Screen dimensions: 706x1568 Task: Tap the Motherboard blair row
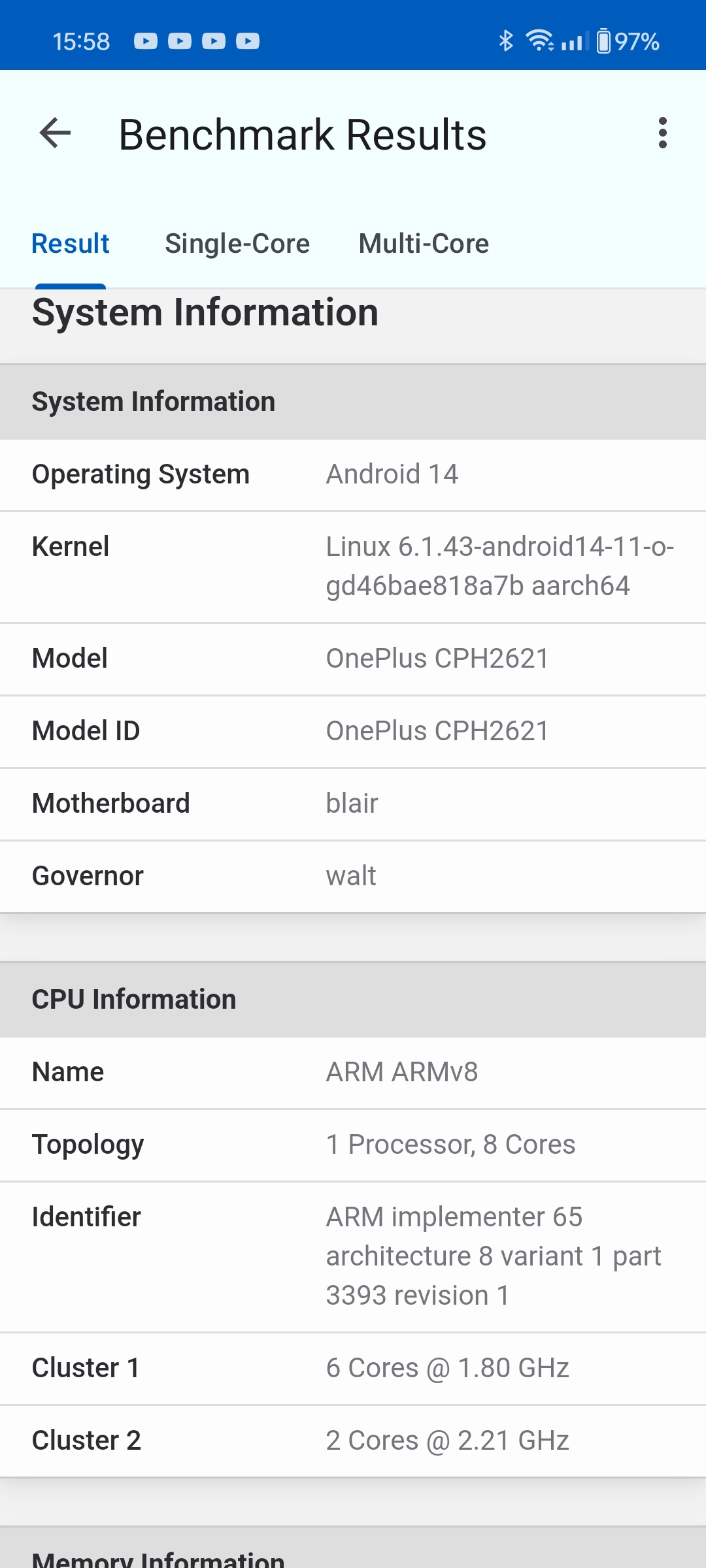click(353, 804)
